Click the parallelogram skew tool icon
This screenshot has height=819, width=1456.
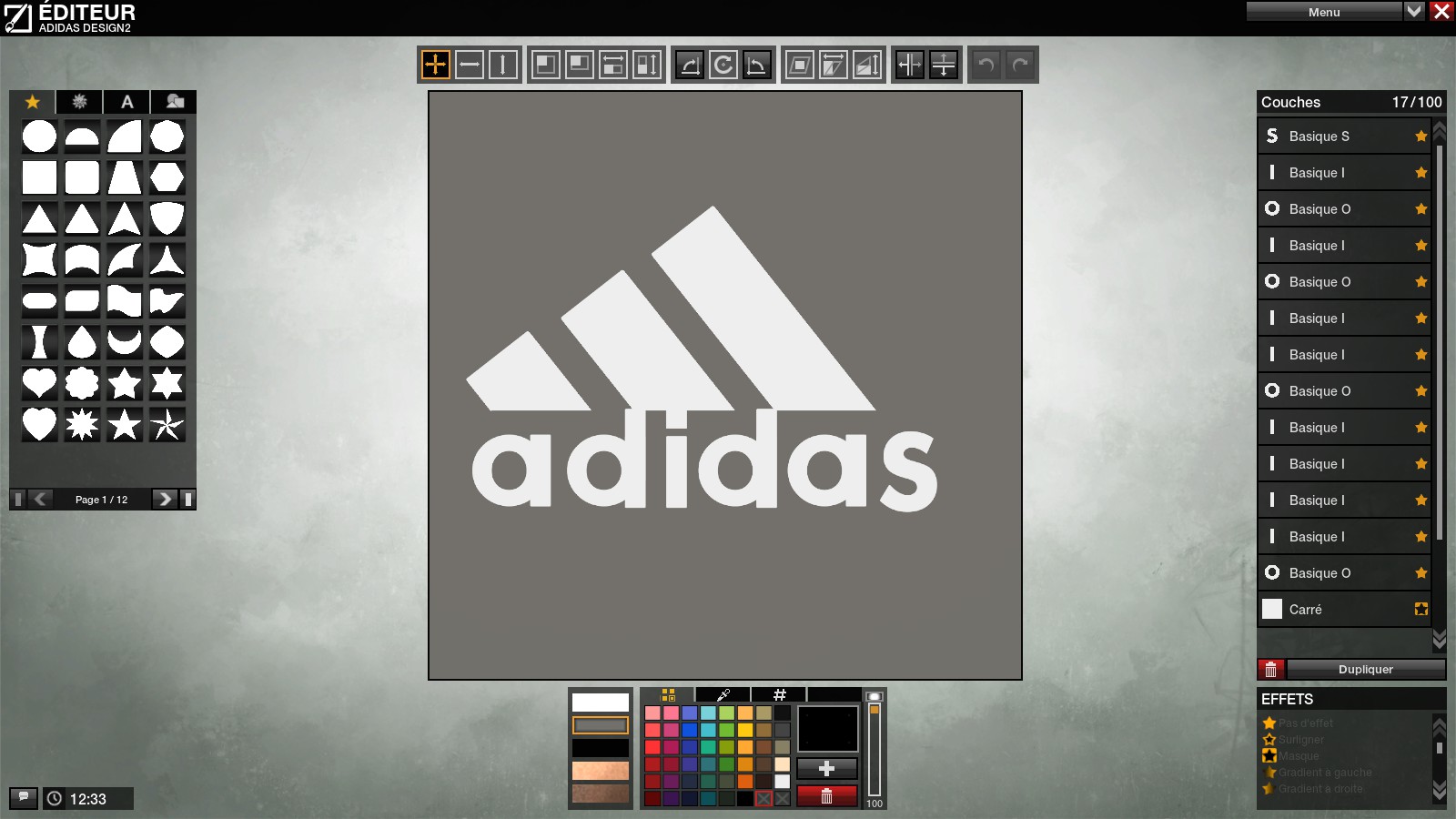799,65
